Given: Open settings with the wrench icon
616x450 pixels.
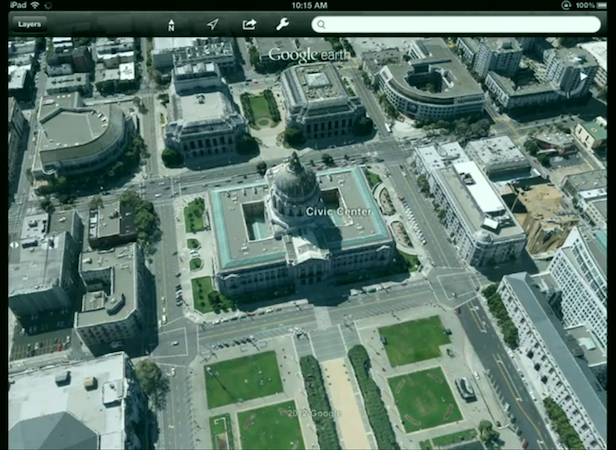Looking at the screenshot, I should [x=282, y=24].
